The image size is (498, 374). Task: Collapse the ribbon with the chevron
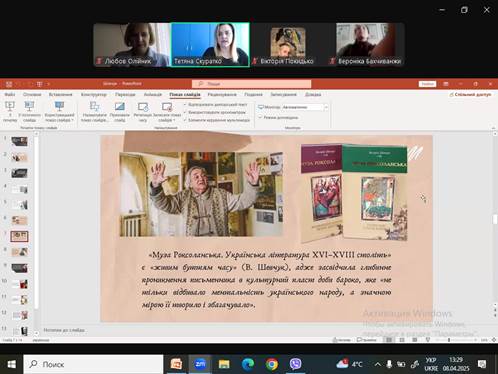point(493,128)
